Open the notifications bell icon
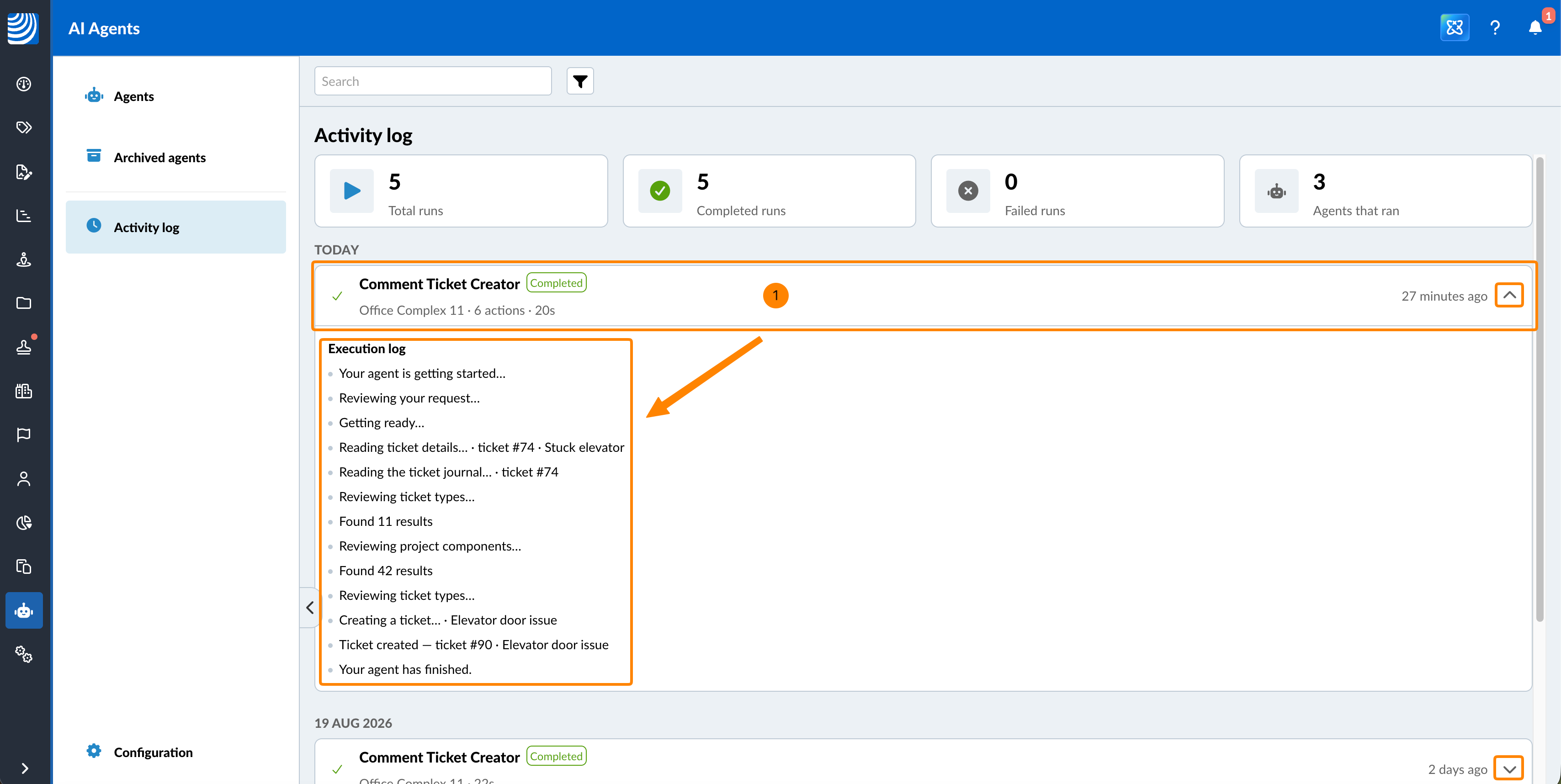Viewport: 1561px width, 784px height. [x=1535, y=28]
